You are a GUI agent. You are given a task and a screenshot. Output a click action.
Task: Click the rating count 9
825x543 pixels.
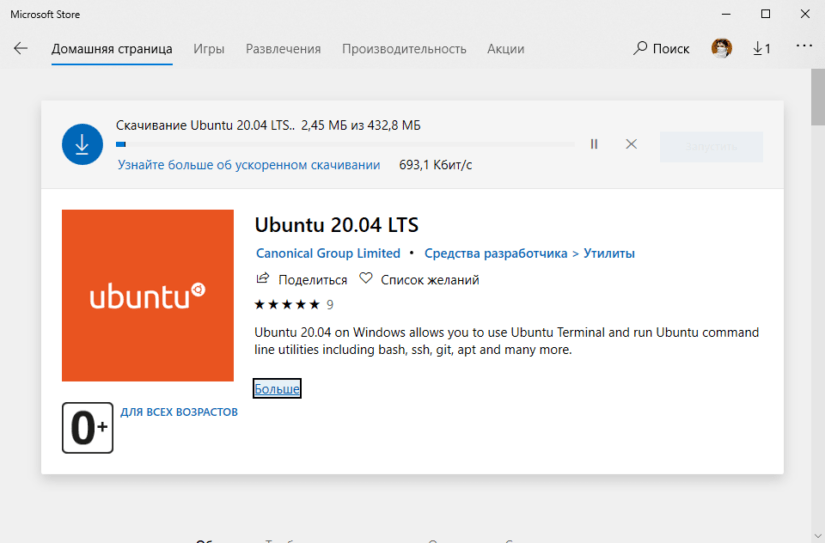(x=330, y=305)
